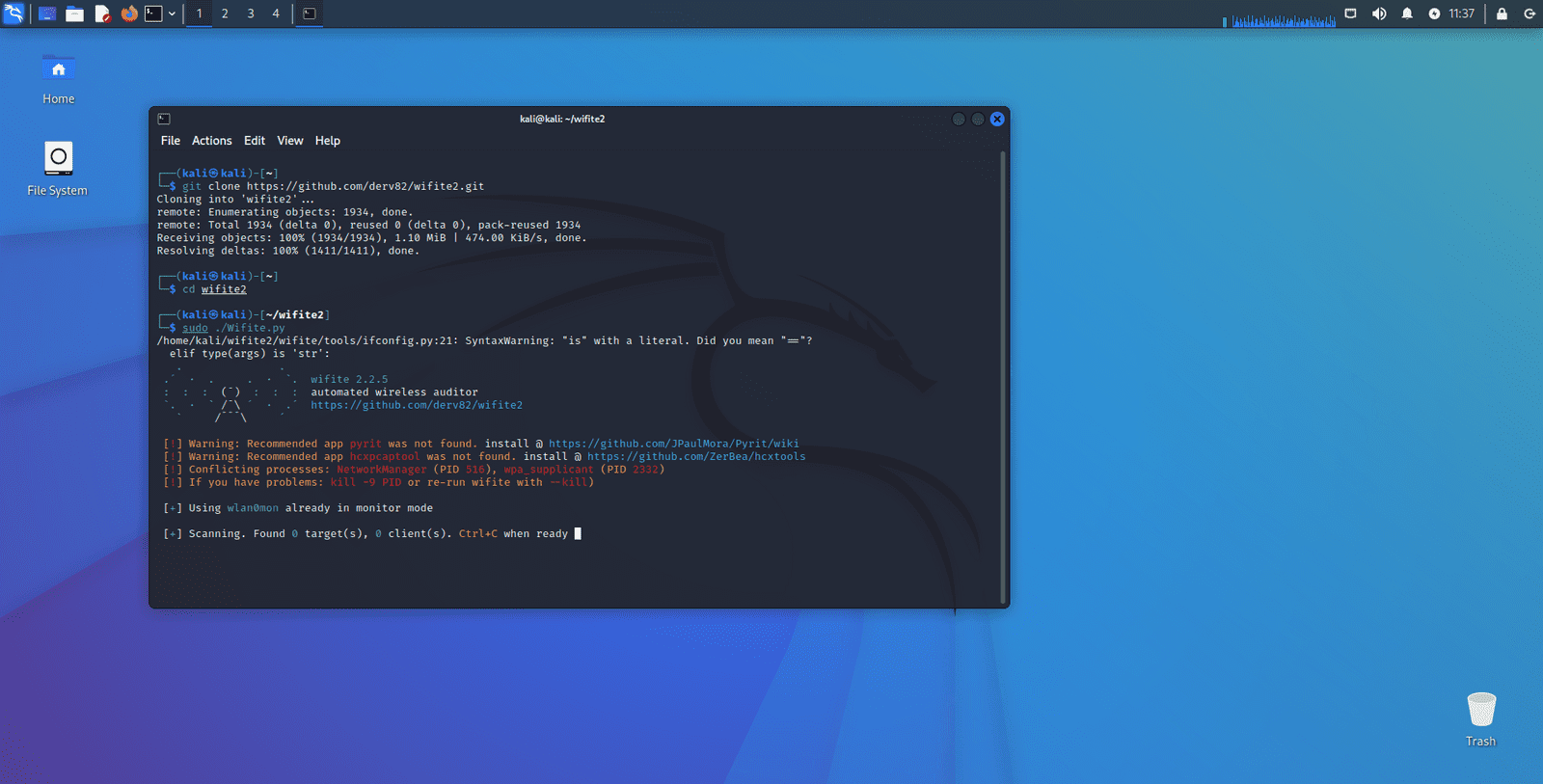Launch Firefox browser from the panel
The image size is (1543, 784).
[x=129, y=14]
